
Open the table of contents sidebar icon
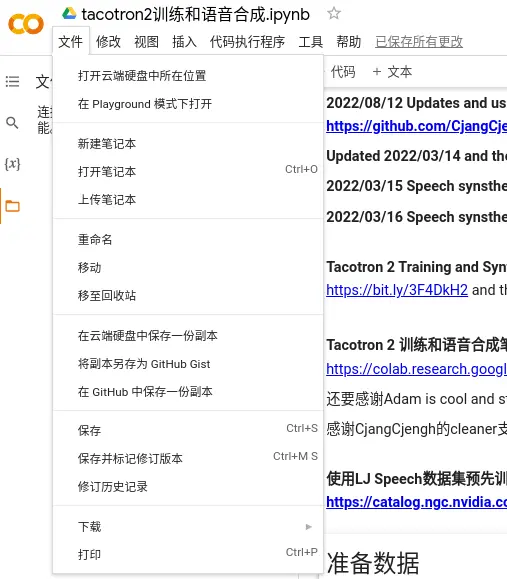(x=12, y=81)
